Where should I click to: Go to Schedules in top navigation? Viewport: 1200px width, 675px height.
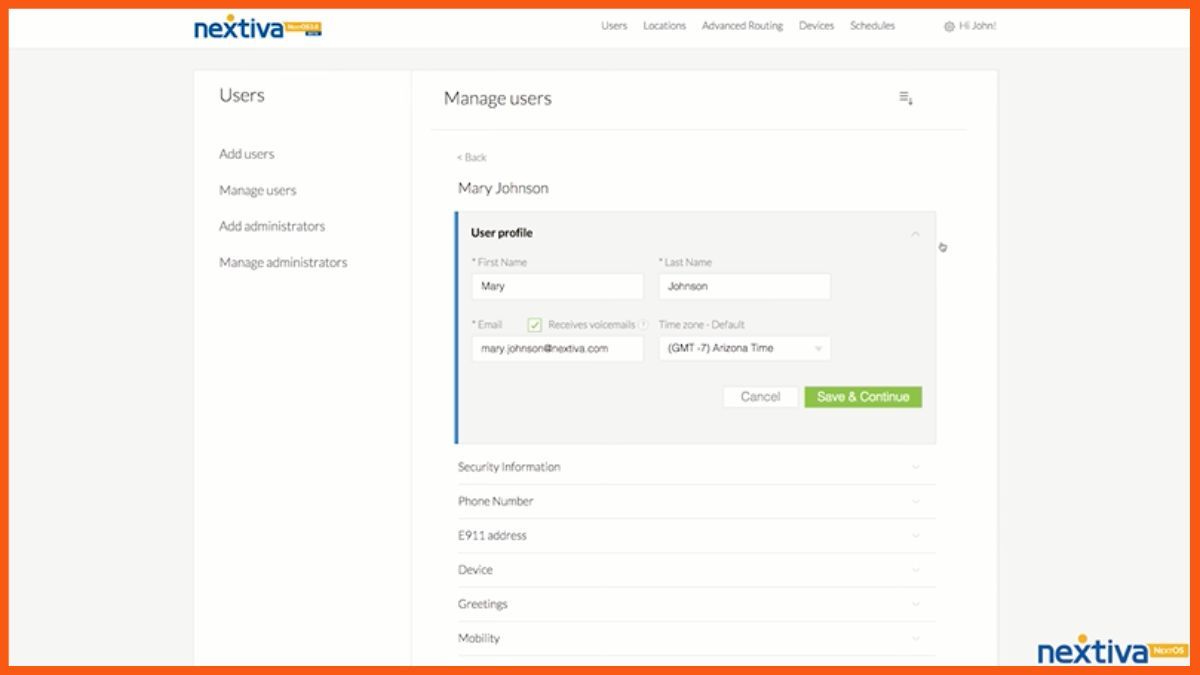(872, 26)
